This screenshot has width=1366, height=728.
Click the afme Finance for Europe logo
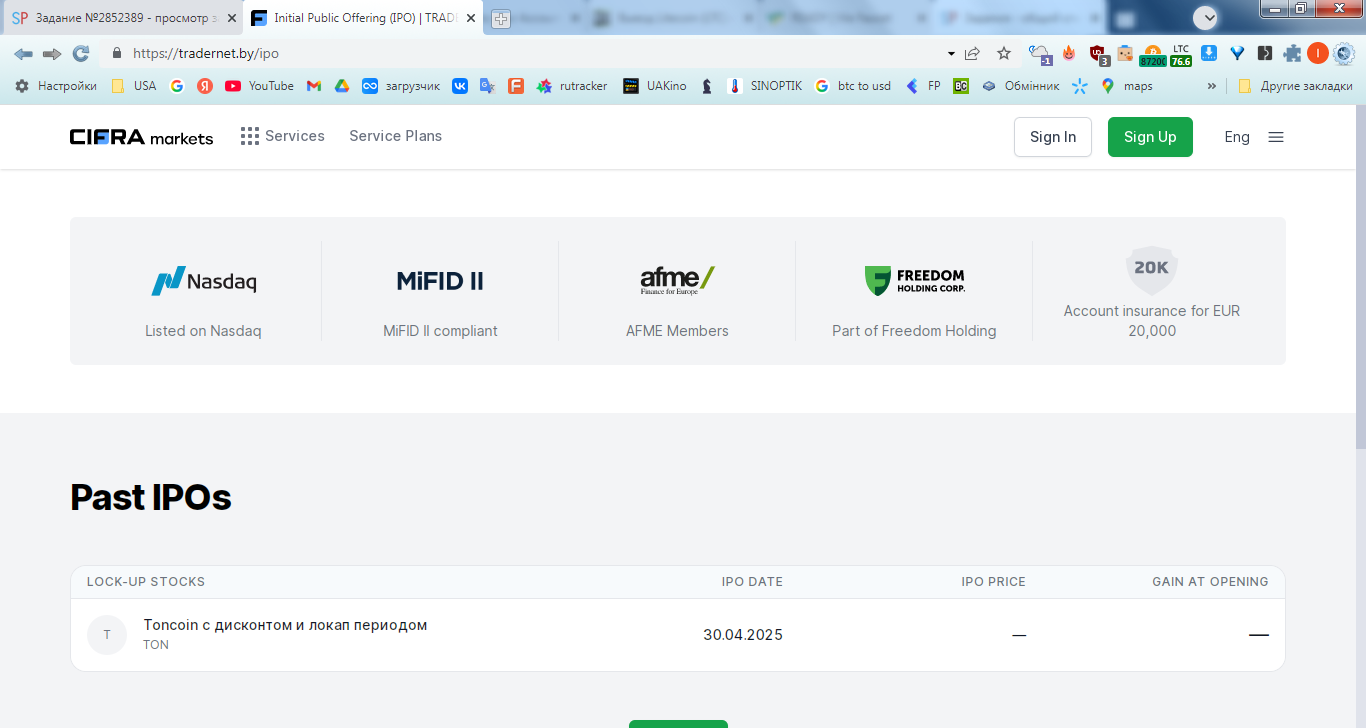pyautogui.click(x=677, y=280)
